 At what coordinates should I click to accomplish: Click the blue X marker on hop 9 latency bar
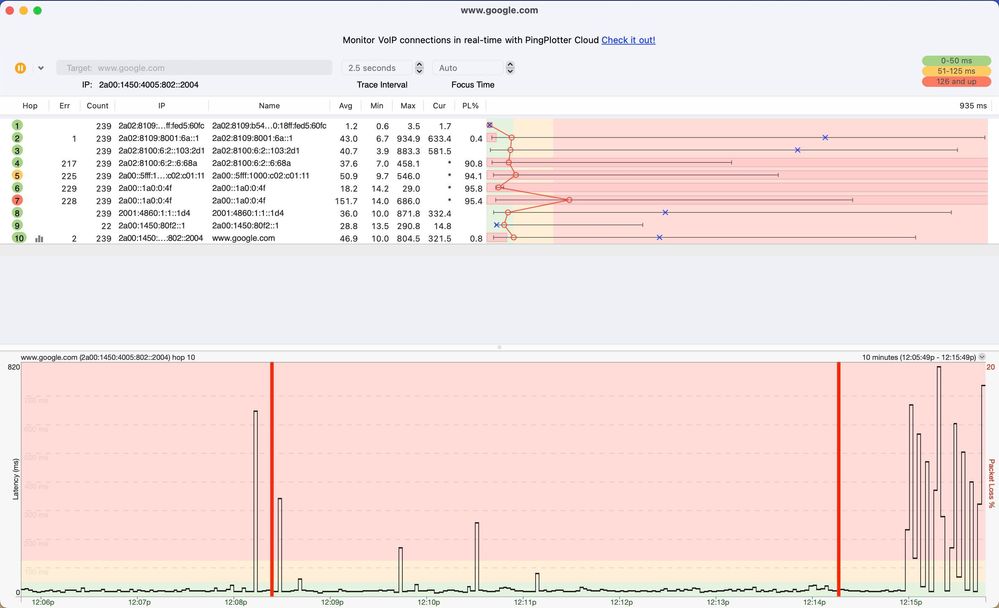(x=497, y=224)
